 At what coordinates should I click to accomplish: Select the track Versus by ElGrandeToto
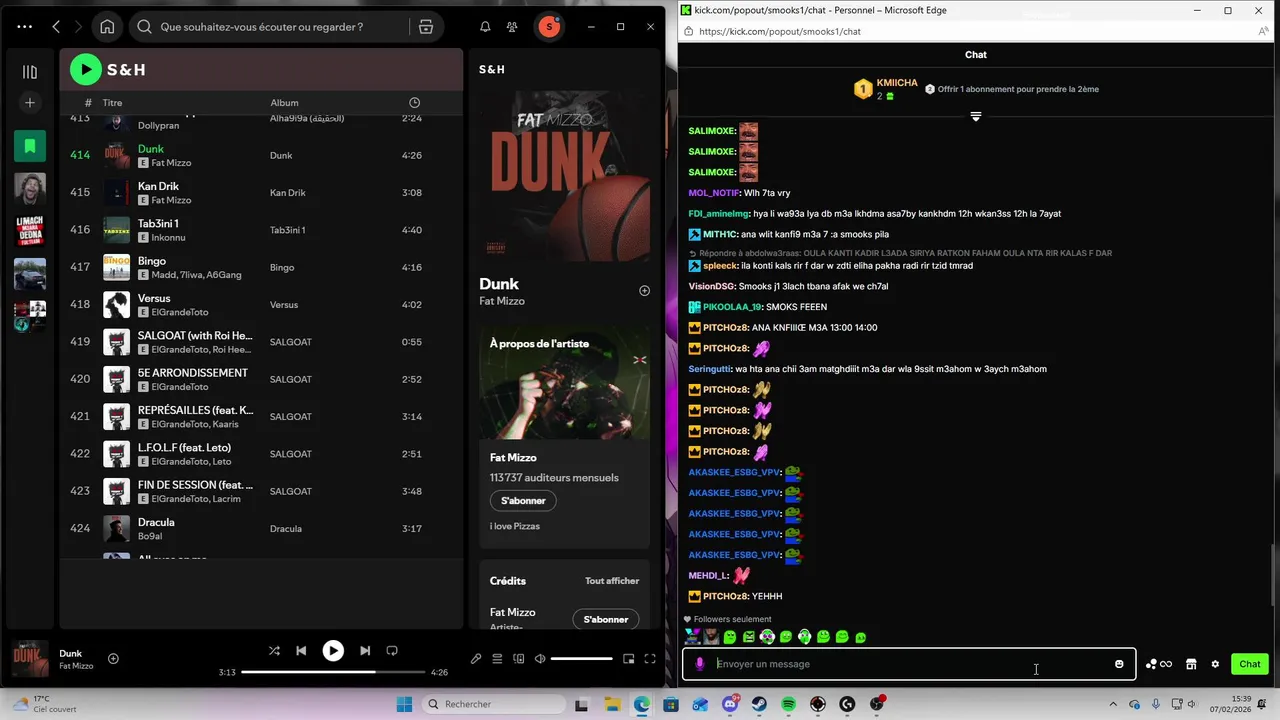[x=154, y=298]
